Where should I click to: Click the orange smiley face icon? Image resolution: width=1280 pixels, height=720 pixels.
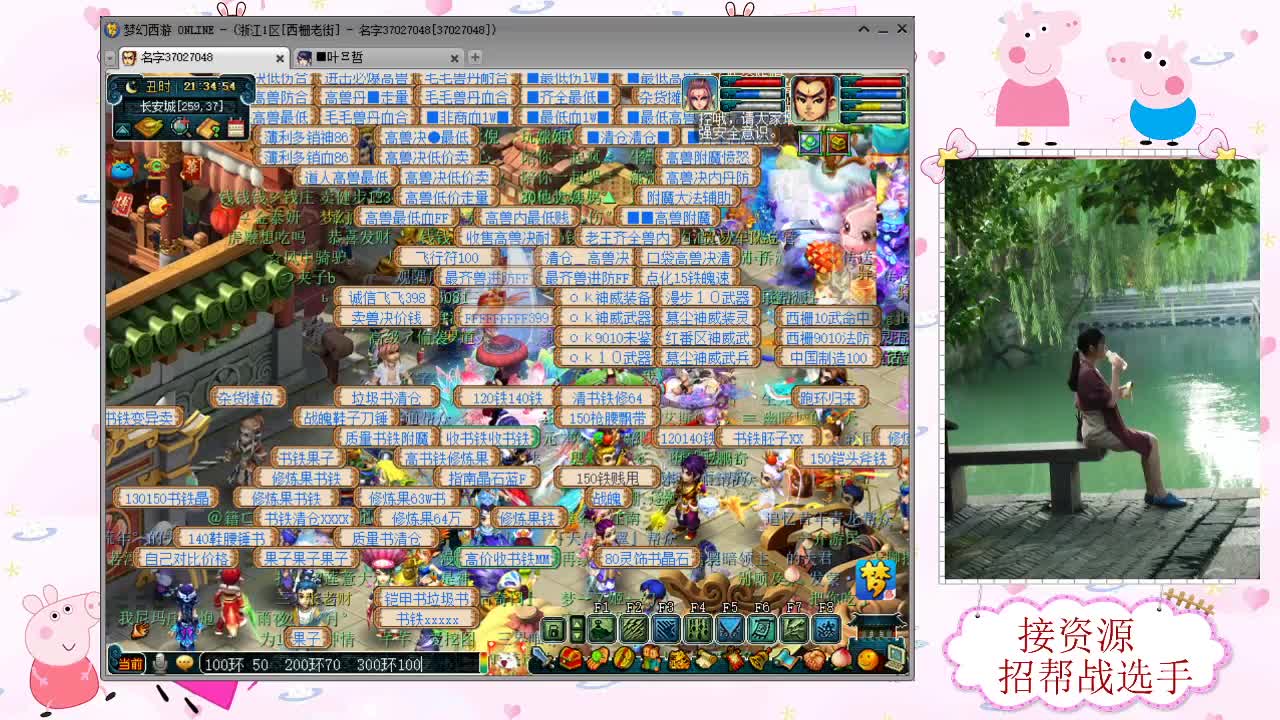(869, 659)
